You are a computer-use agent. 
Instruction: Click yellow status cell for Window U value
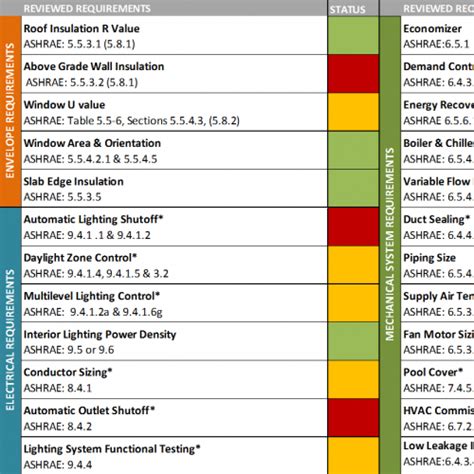pyautogui.click(x=353, y=112)
